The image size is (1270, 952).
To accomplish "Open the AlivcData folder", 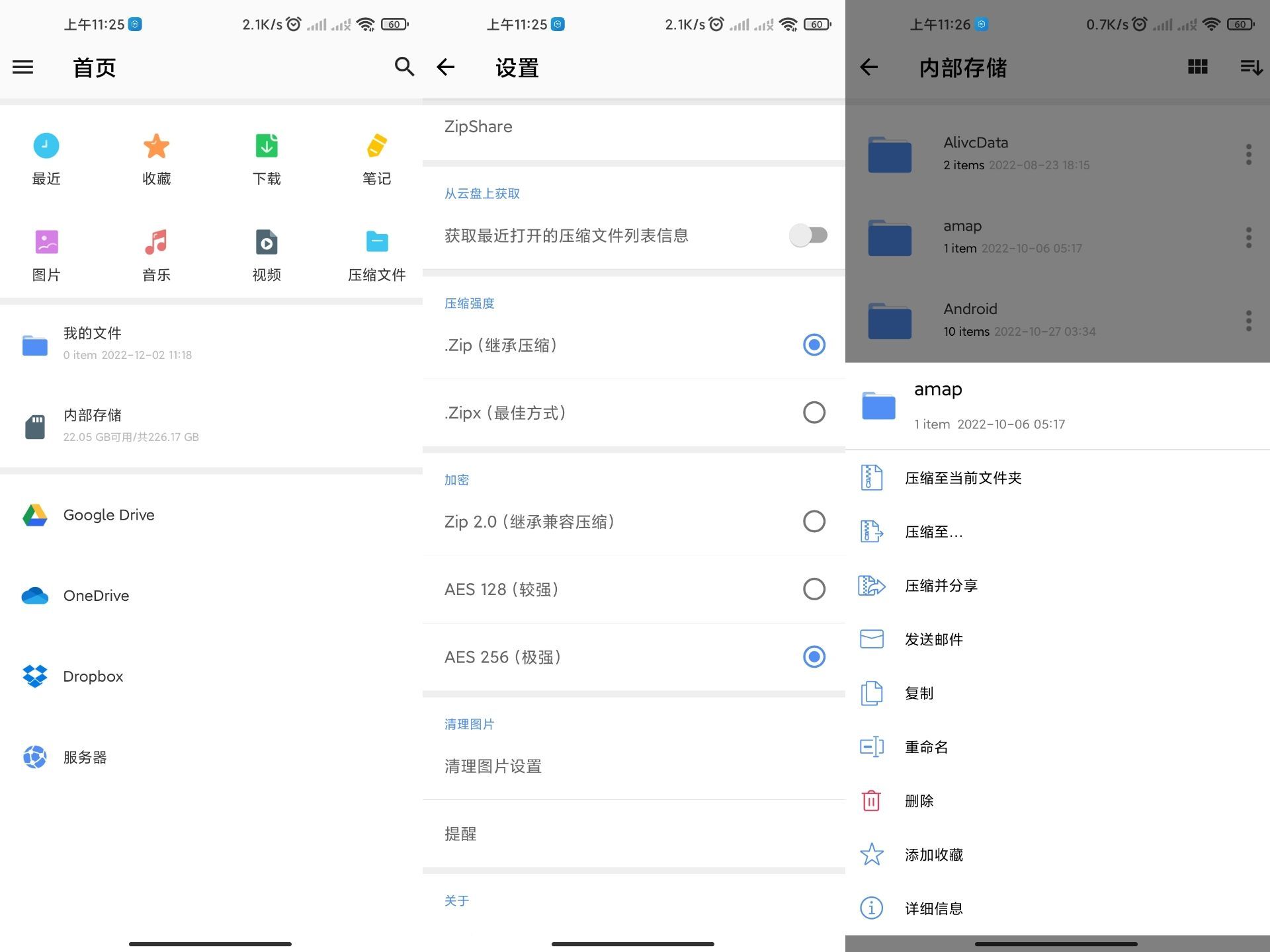I will click(1038, 154).
